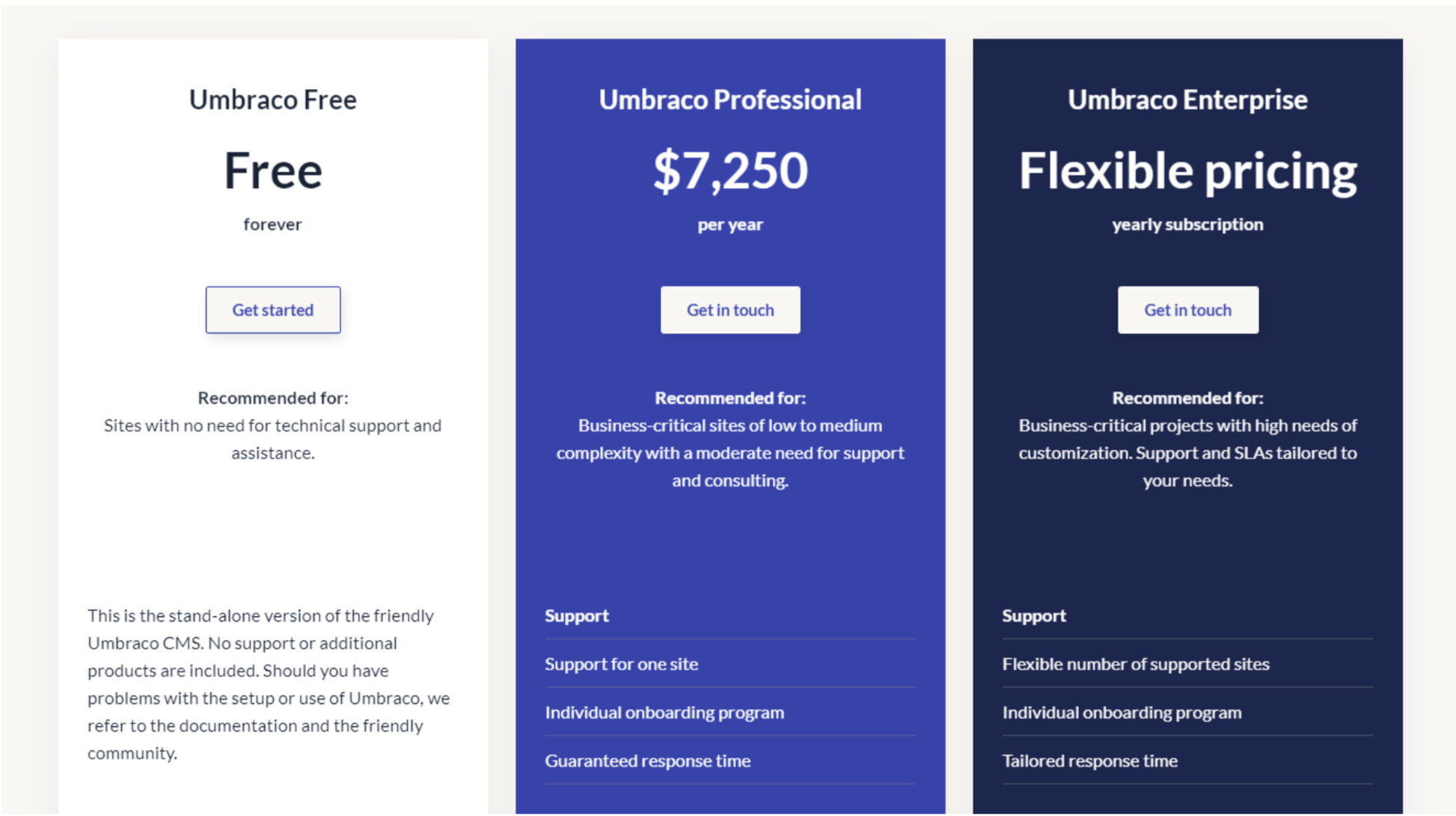Click the 'forever' label under Free
This screenshot has height=816, width=1456.
click(x=272, y=225)
